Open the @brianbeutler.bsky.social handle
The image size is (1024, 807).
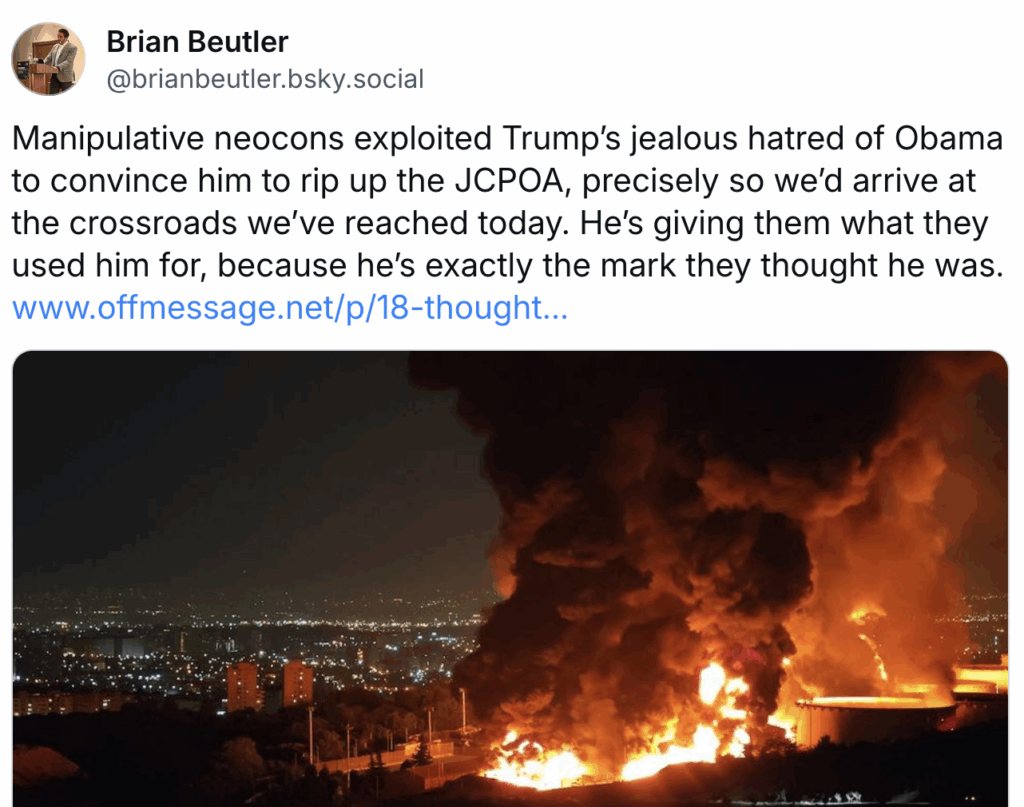click(x=265, y=79)
